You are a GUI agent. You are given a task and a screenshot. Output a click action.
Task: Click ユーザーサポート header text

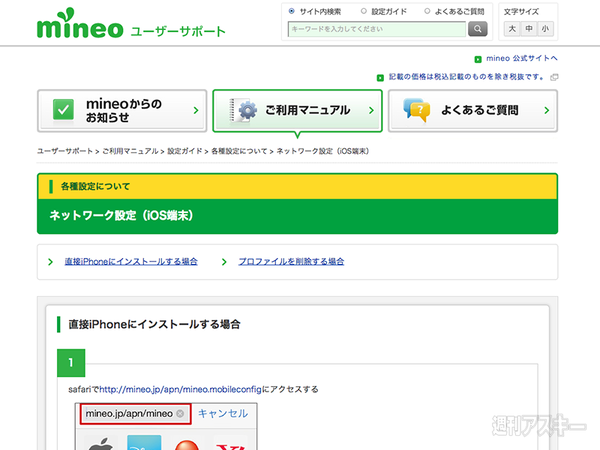178,31
